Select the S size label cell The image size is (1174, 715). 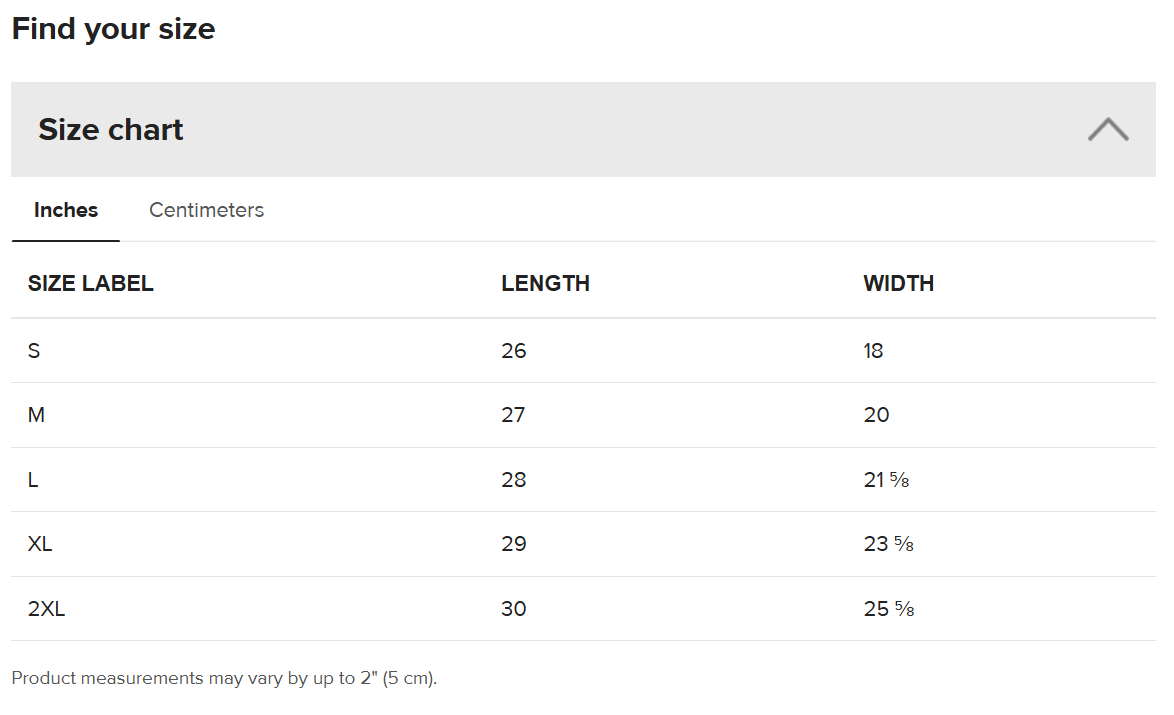click(34, 351)
